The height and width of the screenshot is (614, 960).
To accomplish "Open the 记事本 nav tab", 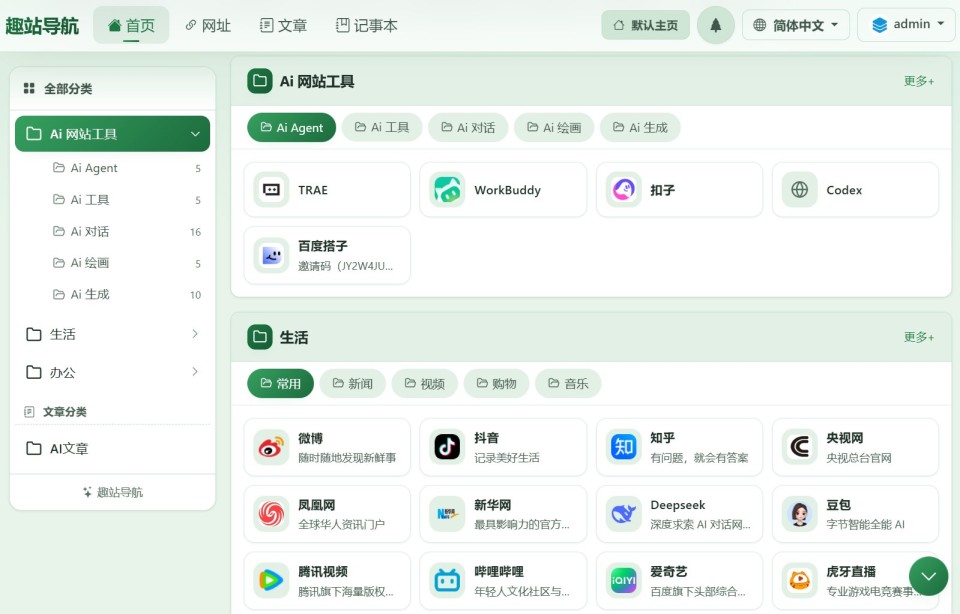I will pos(367,25).
